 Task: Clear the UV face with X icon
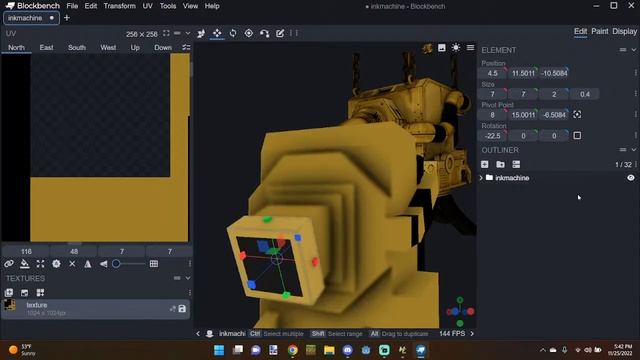point(72,264)
